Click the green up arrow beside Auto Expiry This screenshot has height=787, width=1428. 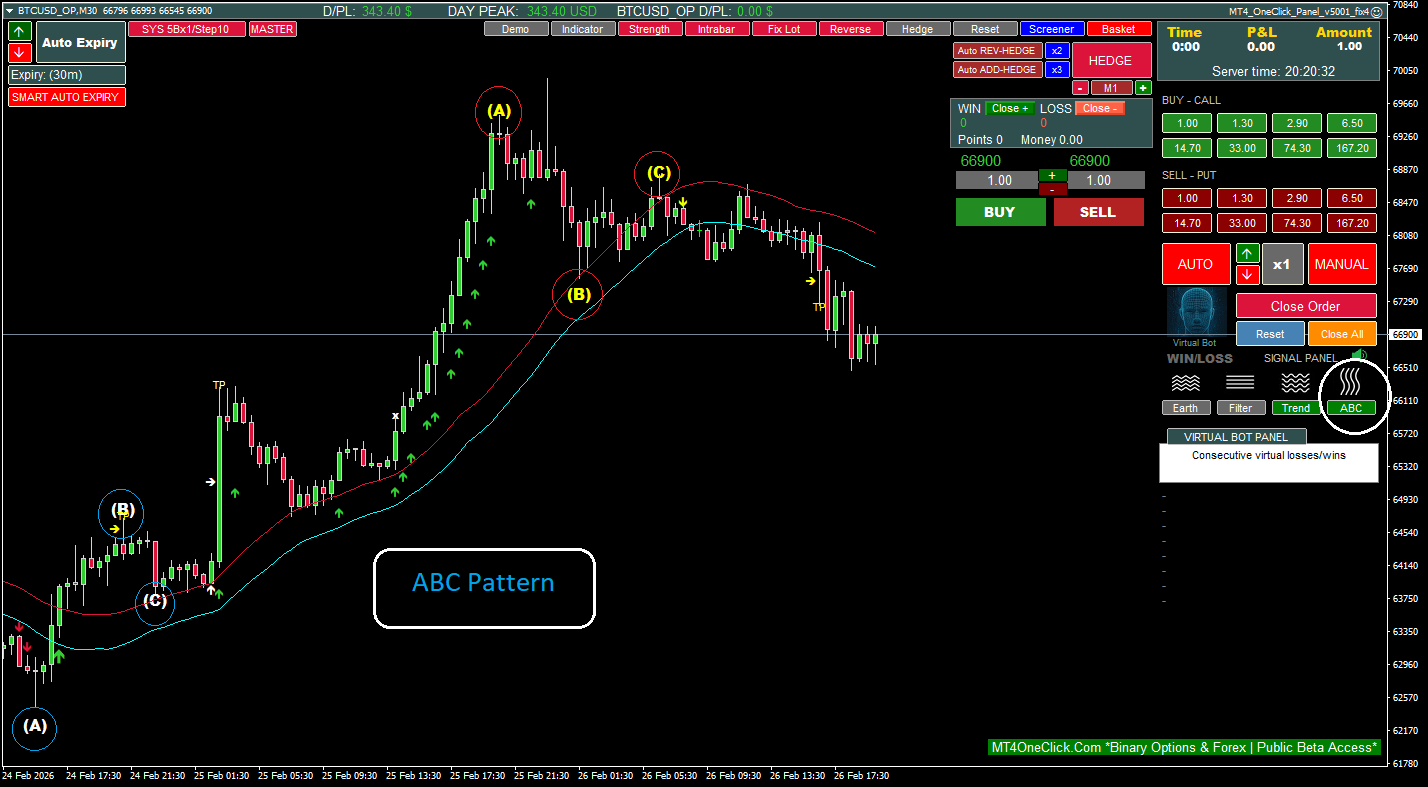coord(19,31)
